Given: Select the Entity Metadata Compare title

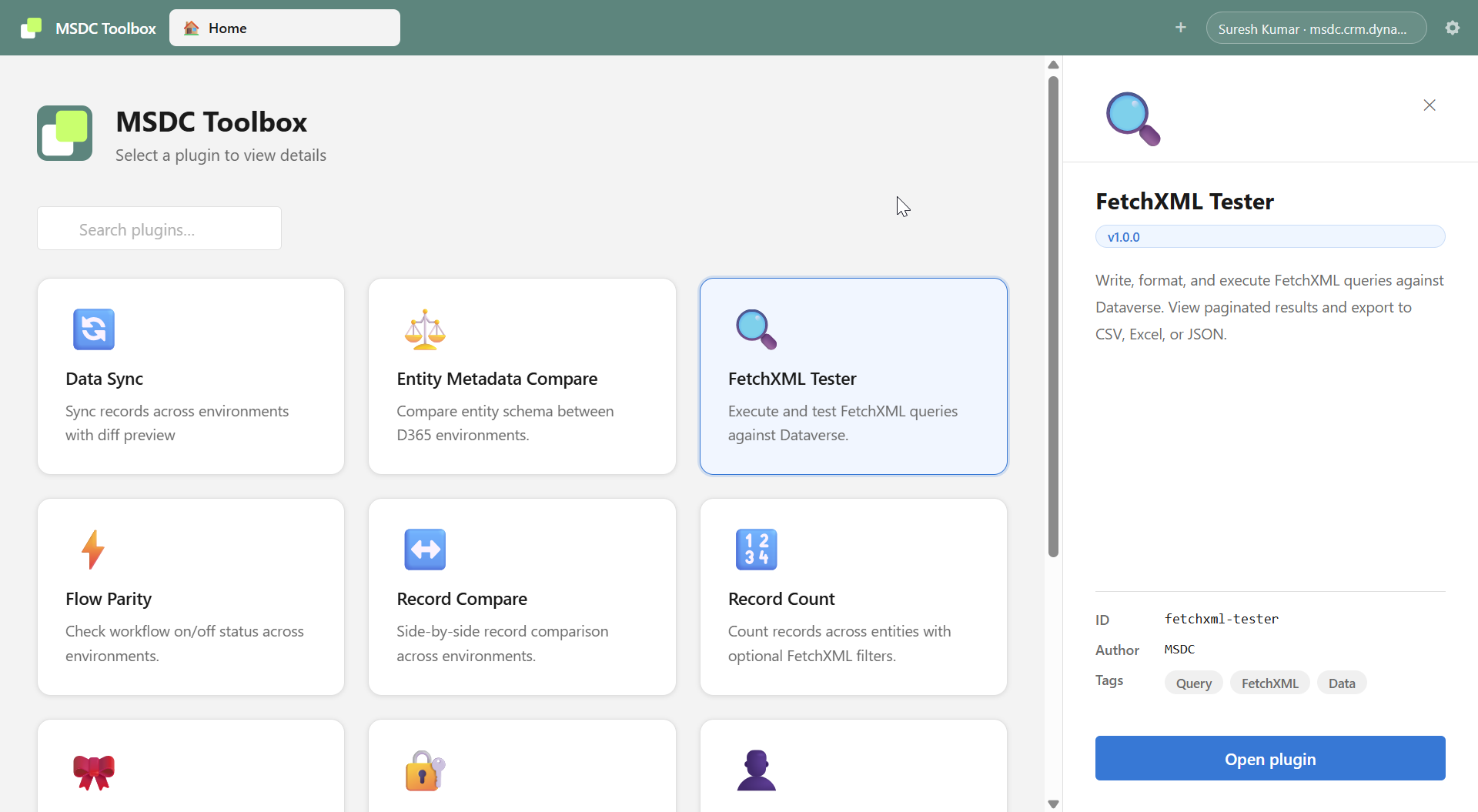Looking at the screenshot, I should click(x=497, y=379).
